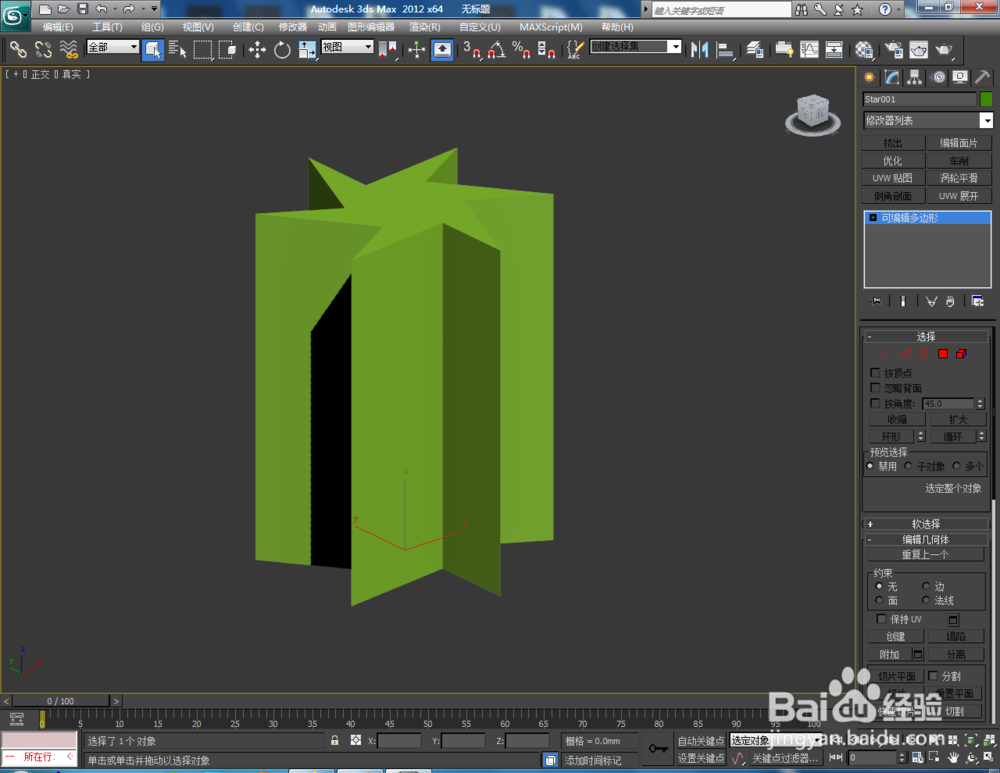Image resolution: width=1000 pixels, height=773 pixels.
Task: Select Element sub-object level
Action: pos(961,354)
